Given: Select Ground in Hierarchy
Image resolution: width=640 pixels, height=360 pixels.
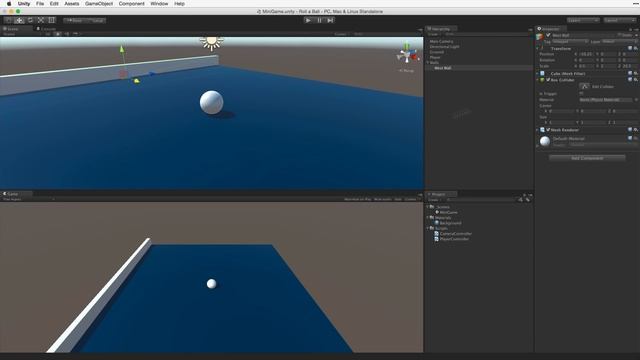Looking at the screenshot, I should 436,52.
